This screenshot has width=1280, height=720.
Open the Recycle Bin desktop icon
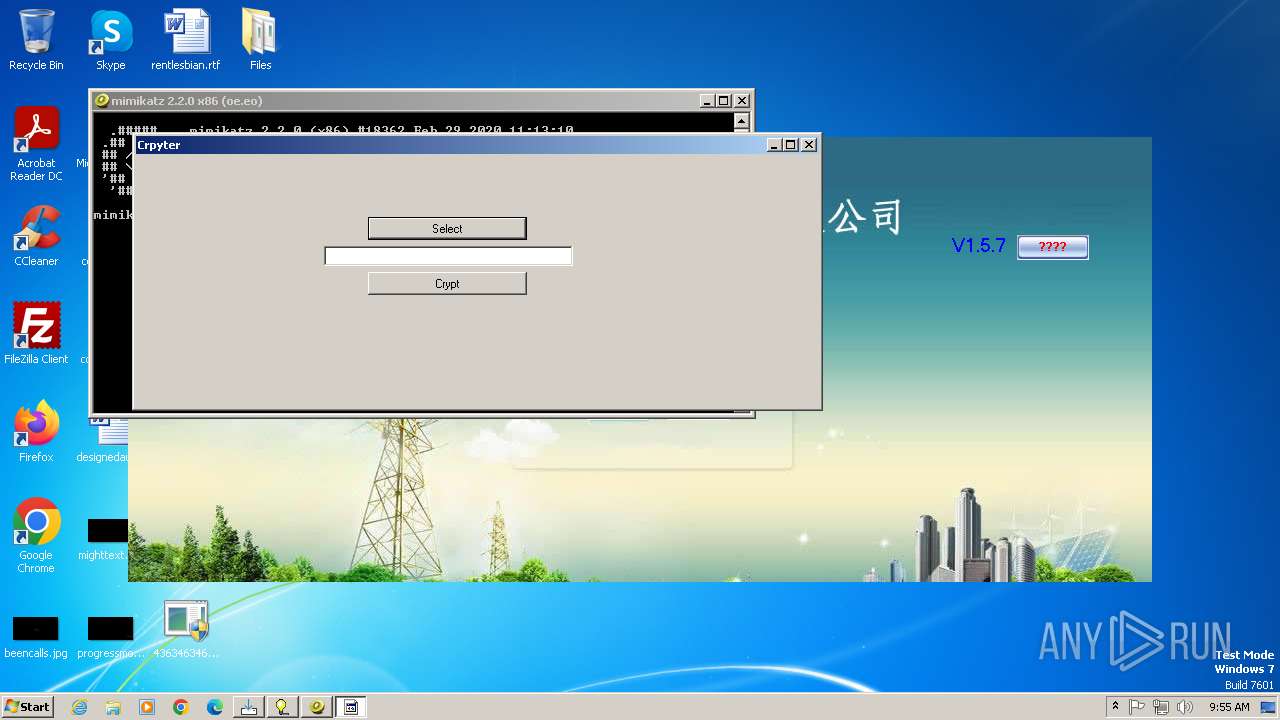tap(36, 40)
